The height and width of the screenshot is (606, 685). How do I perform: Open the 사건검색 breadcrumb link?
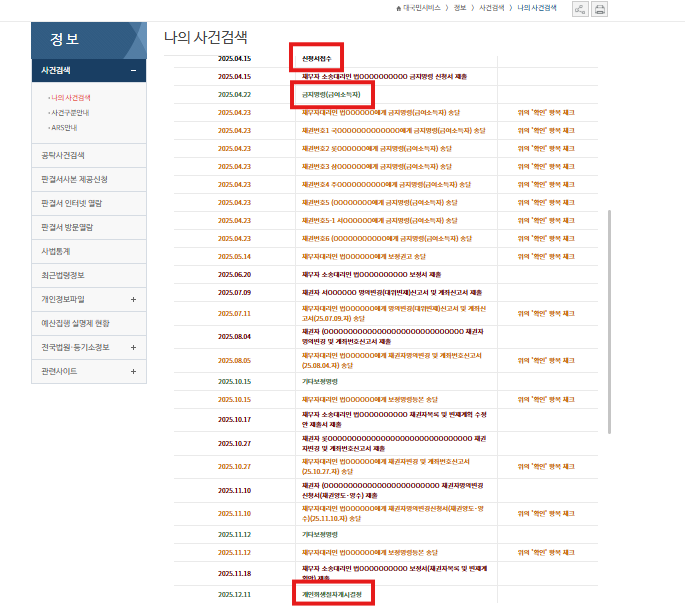click(x=491, y=8)
